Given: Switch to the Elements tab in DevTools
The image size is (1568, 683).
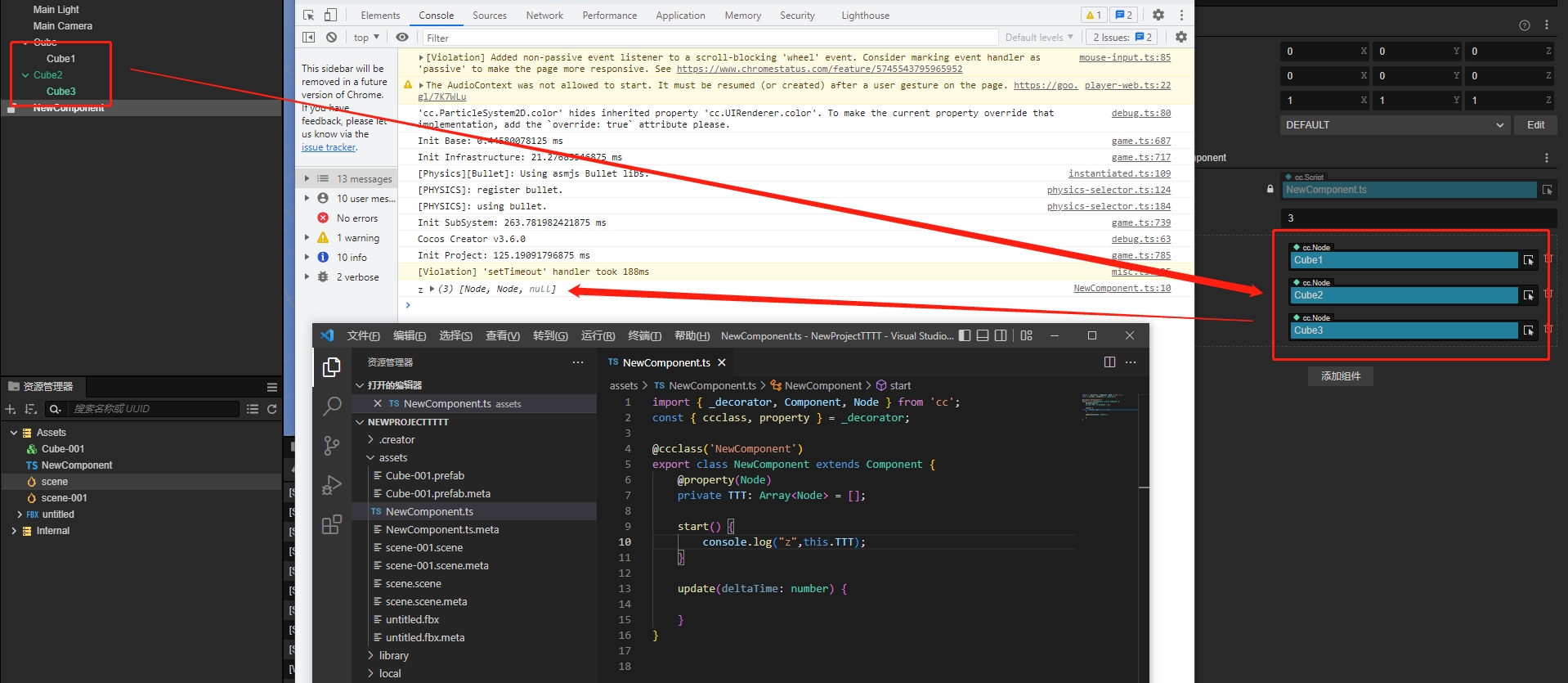Looking at the screenshot, I should click(x=380, y=16).
